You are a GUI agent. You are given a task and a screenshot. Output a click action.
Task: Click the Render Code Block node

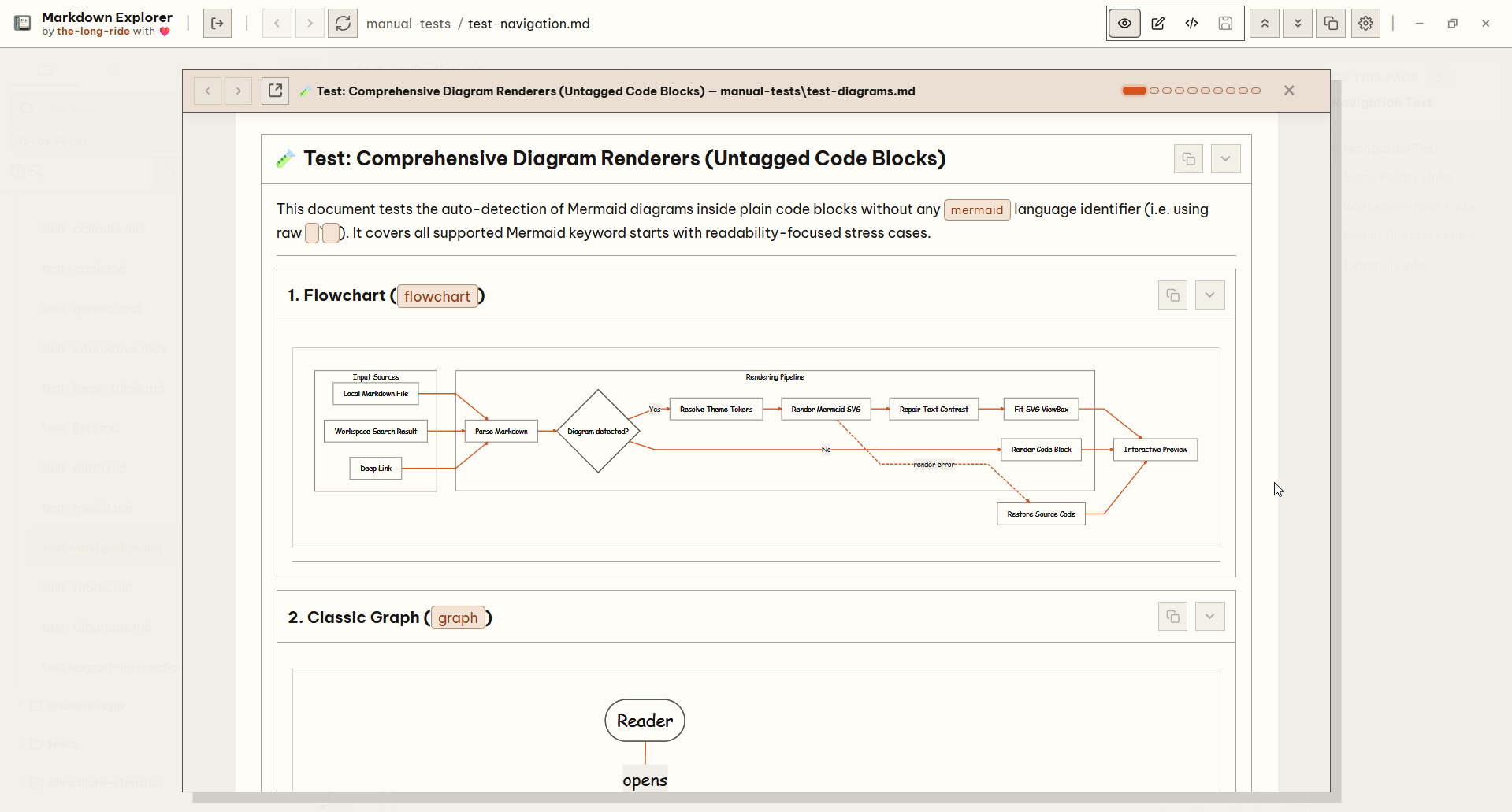click(x=1041, y=450)
